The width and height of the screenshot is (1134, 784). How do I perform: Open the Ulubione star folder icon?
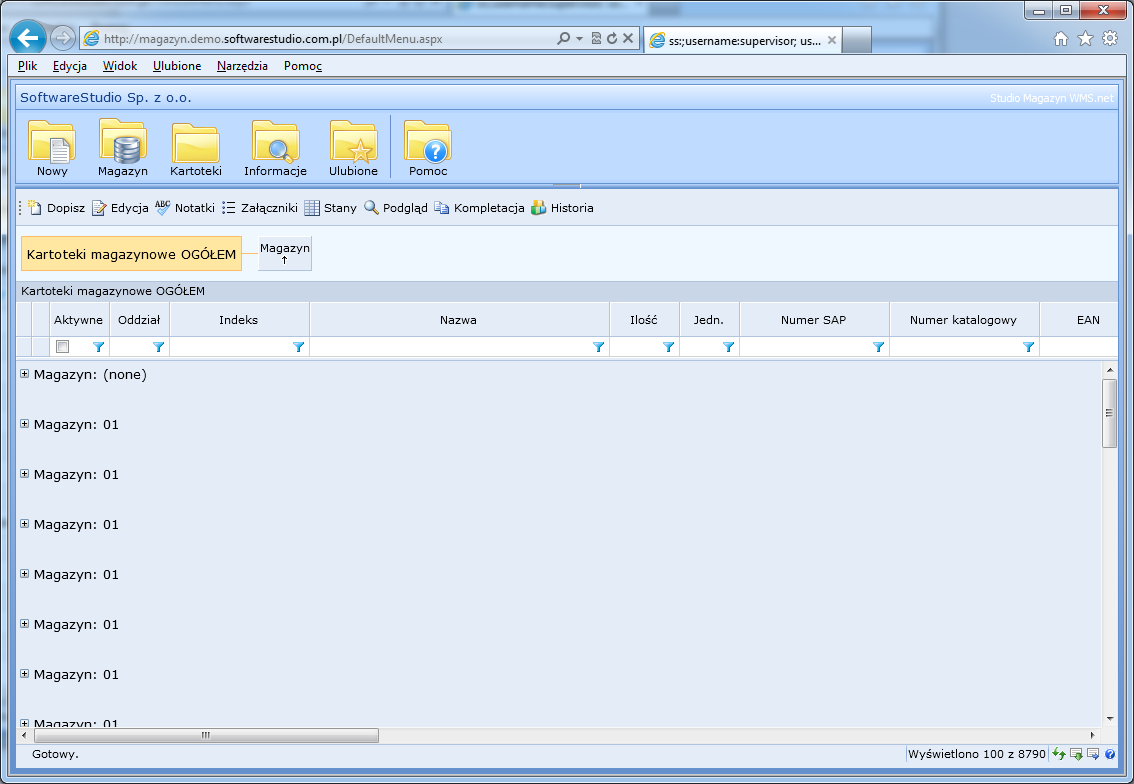point(353,142)
